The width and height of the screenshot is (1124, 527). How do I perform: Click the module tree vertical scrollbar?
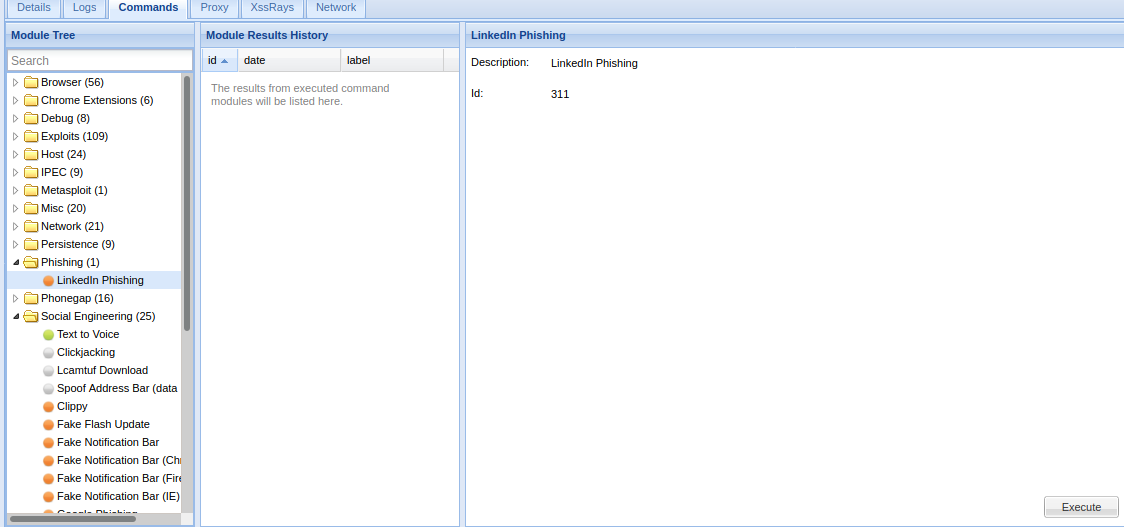click(187, 203)
